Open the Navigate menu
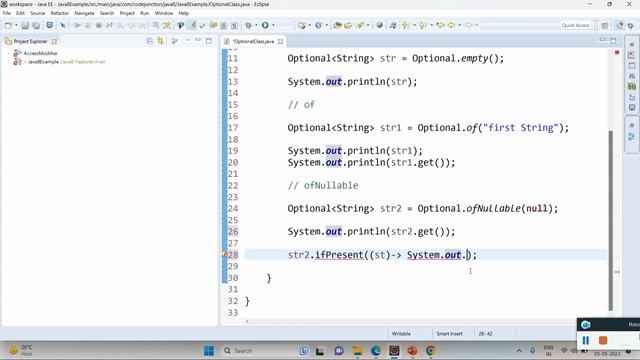 coord(84,13)
